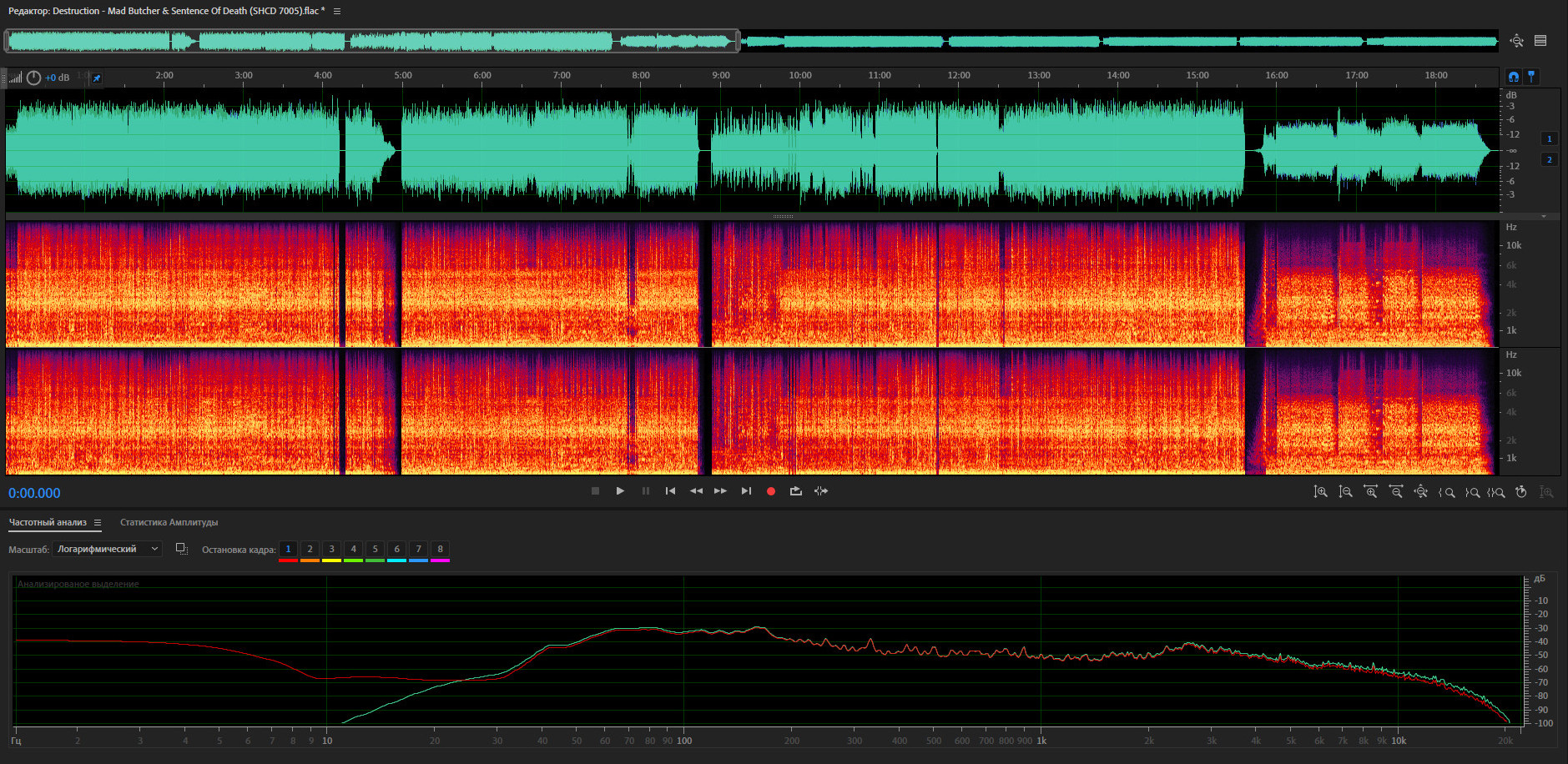Open the editor panel menu beside filename

[337, 11]
